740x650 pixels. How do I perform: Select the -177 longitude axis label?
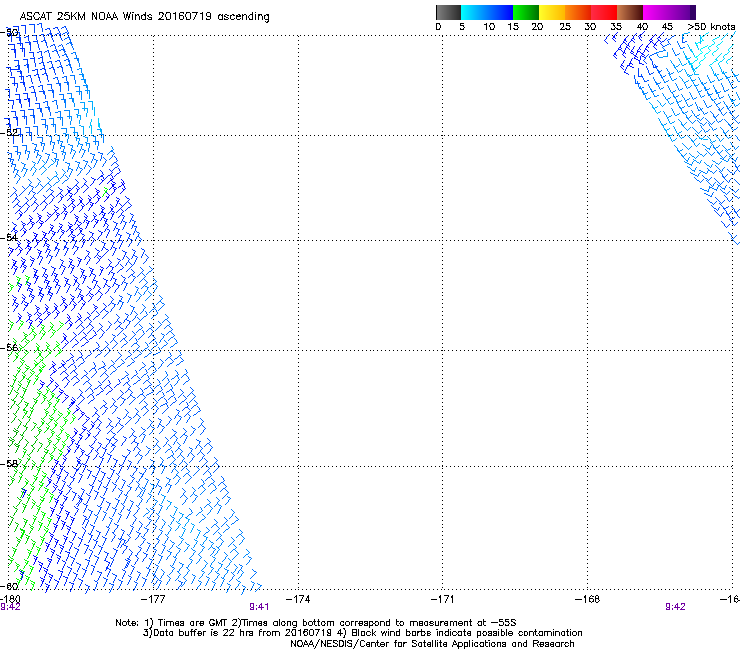pyautogui.click(x=153, y=599)
